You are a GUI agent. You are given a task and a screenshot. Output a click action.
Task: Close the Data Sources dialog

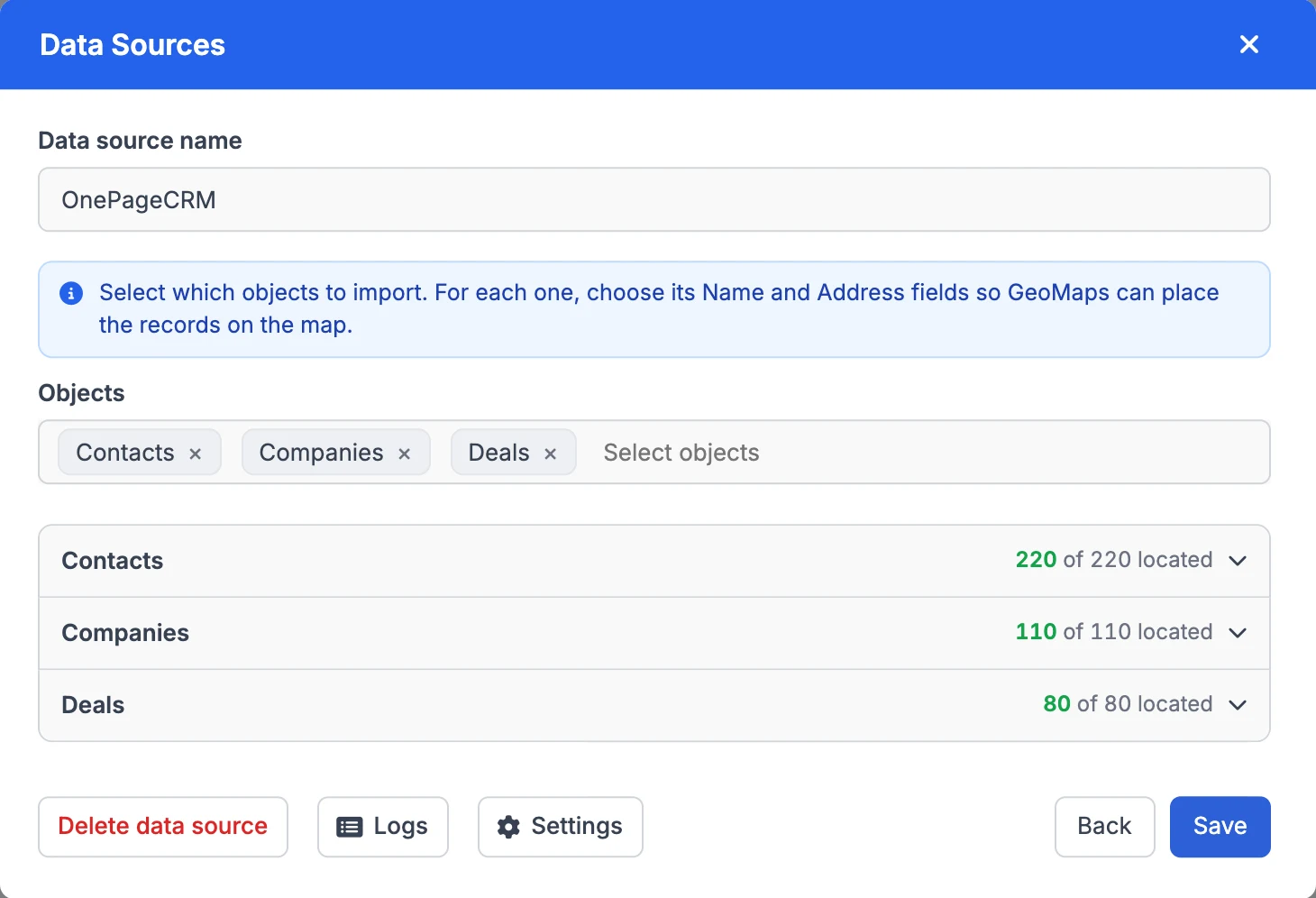(x=1248, y=44)
